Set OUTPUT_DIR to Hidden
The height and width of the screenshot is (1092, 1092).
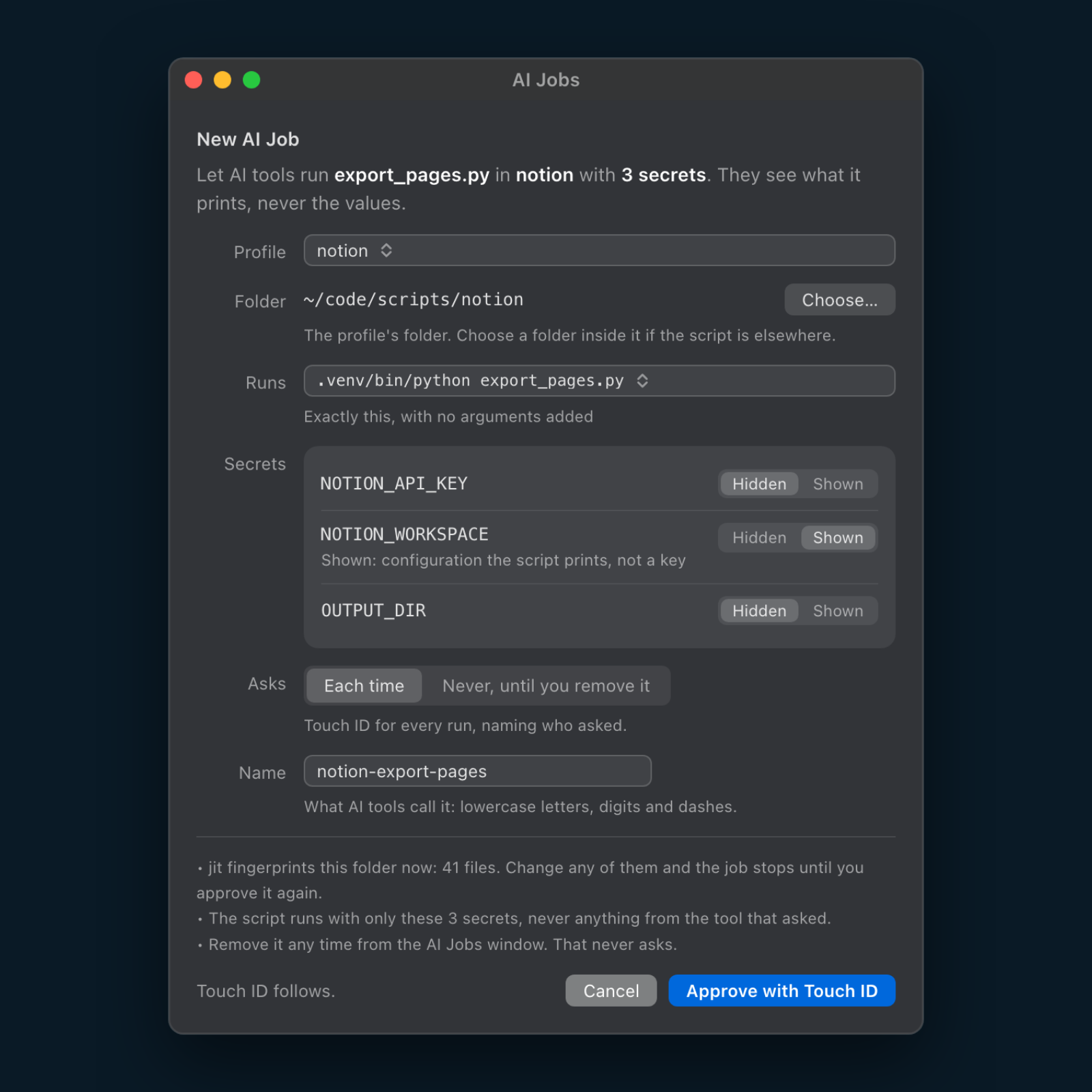(759, 611)
